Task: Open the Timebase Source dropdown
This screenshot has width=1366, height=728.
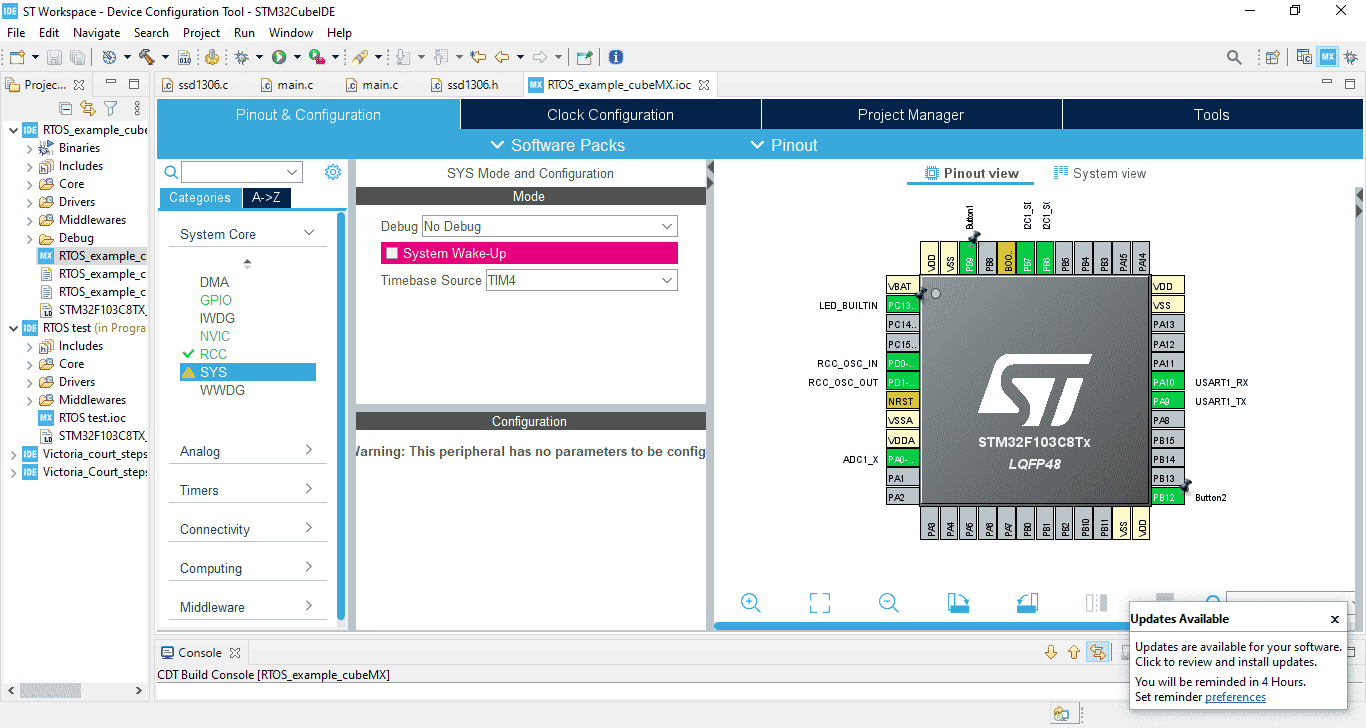Action: [x=581, y=281]
